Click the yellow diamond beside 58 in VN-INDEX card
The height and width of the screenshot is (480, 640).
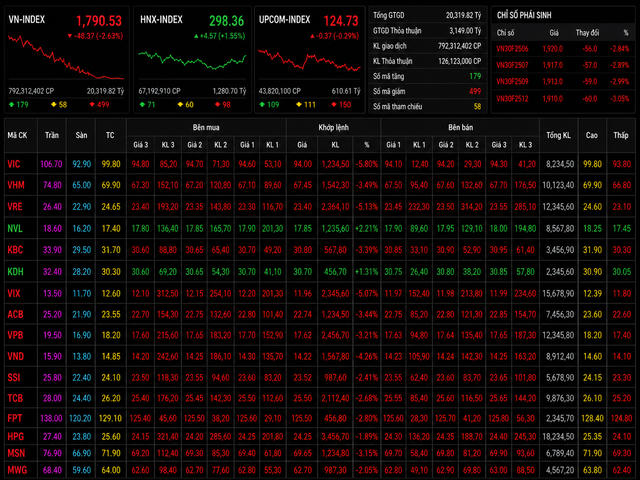tap(53, 104)
